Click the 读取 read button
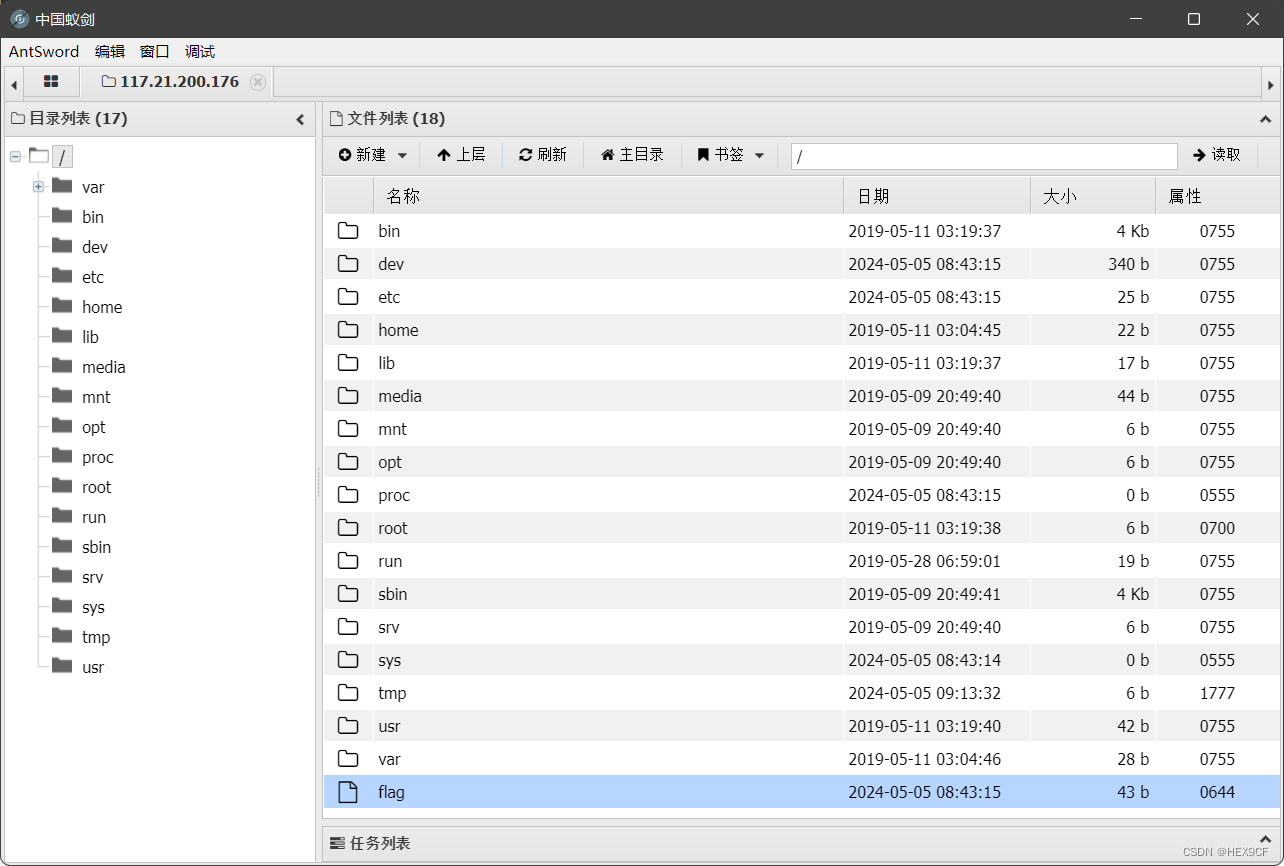Screen dimensions: 1284x866 click(x=1217, y=155)
